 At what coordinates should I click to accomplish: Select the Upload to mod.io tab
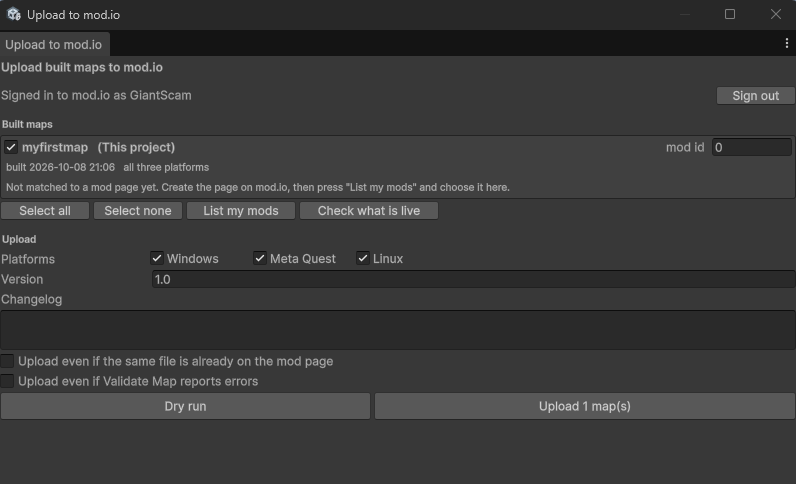(x=54, y=45)
